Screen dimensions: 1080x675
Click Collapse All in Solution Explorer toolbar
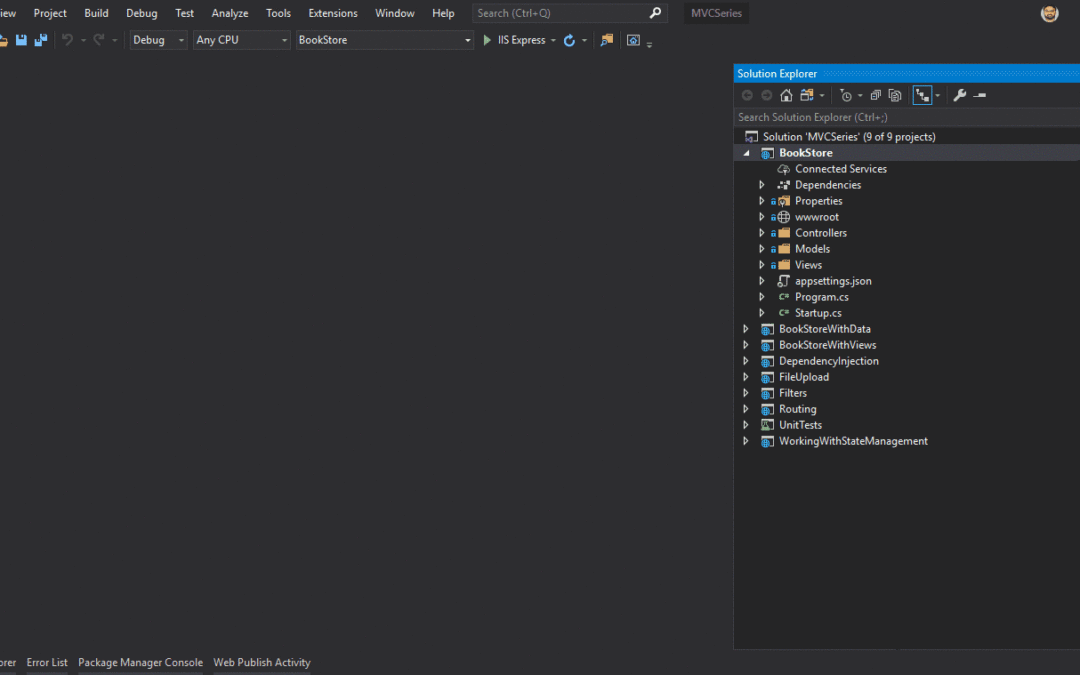pyautogui.click(x=875, y=95)
